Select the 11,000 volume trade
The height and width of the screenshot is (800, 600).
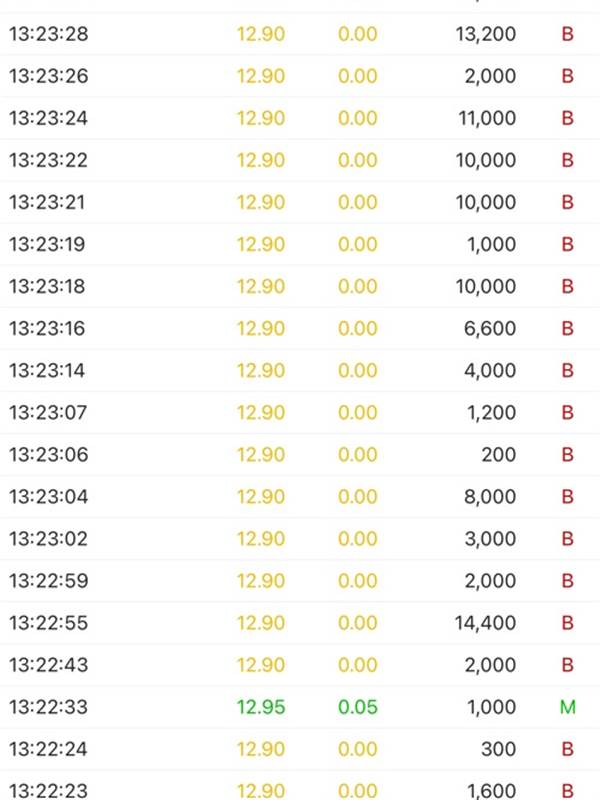(486, 118)
